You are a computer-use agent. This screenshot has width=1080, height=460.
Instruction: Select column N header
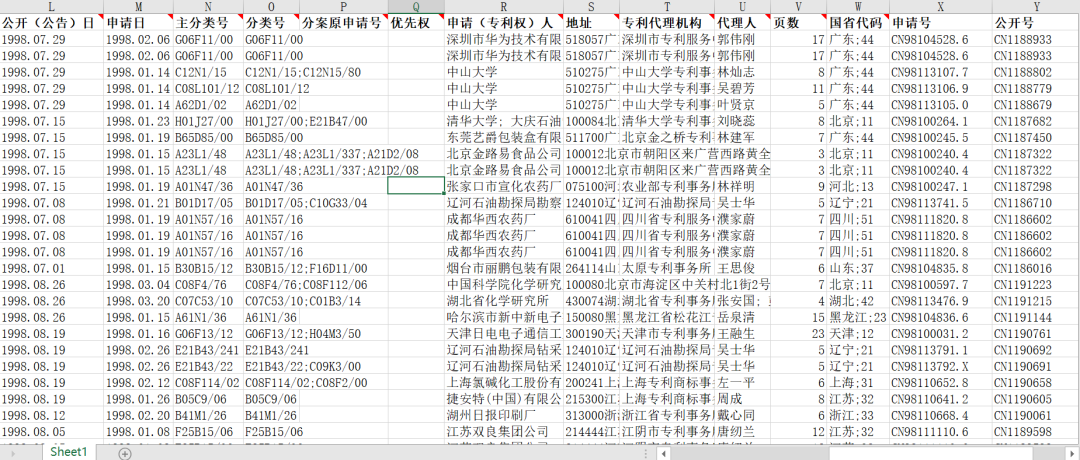208,7
